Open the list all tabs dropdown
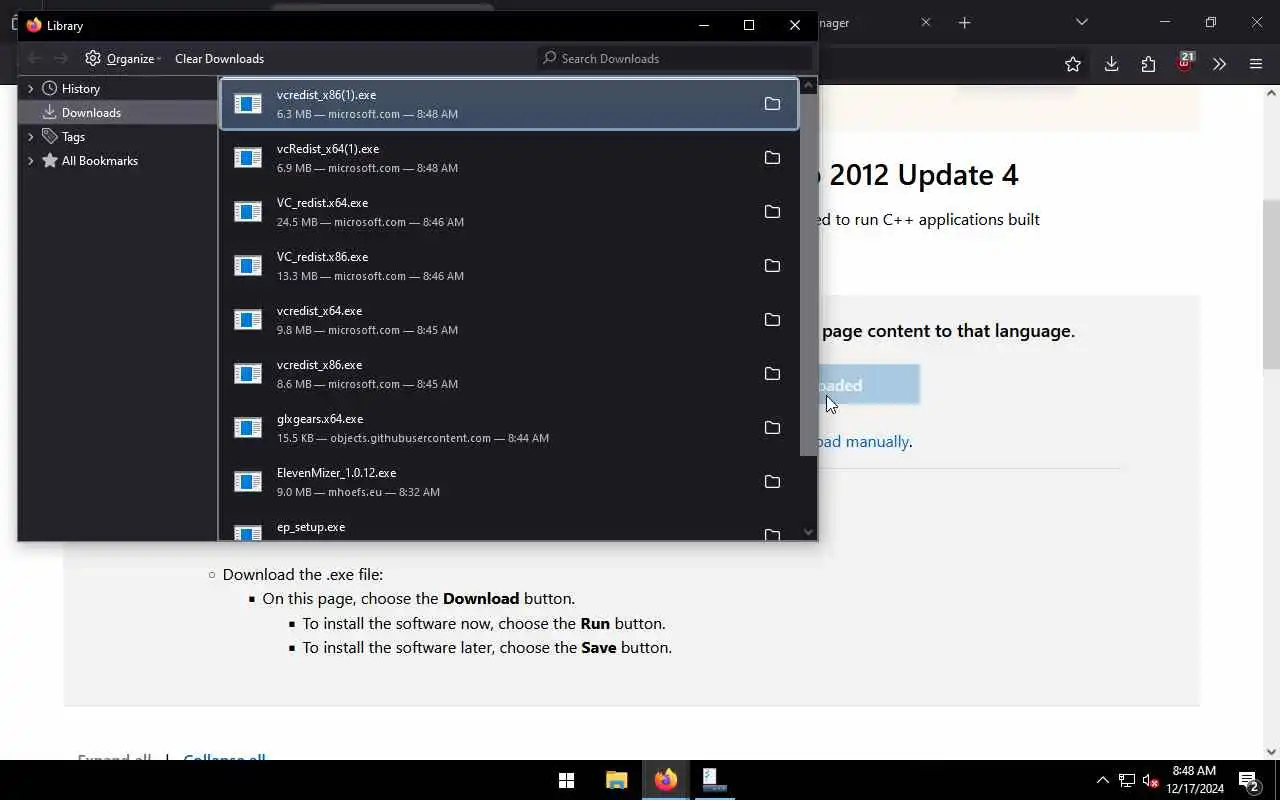 pos(1081,22)
